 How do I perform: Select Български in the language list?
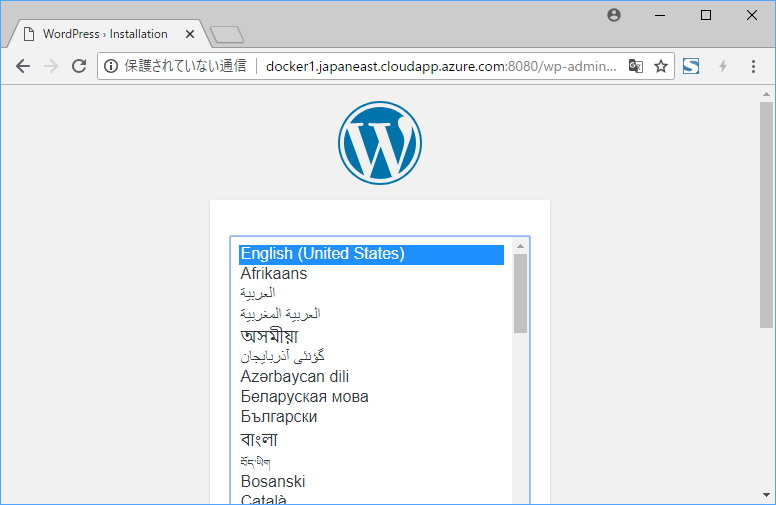(x=372, y=417)
